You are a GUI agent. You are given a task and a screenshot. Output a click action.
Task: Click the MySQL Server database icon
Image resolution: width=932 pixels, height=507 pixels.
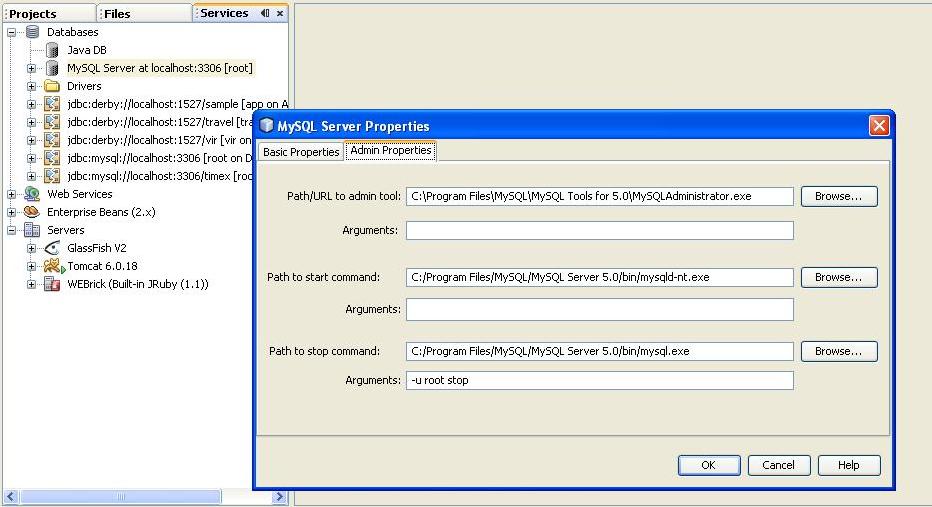tap(52, 68)
